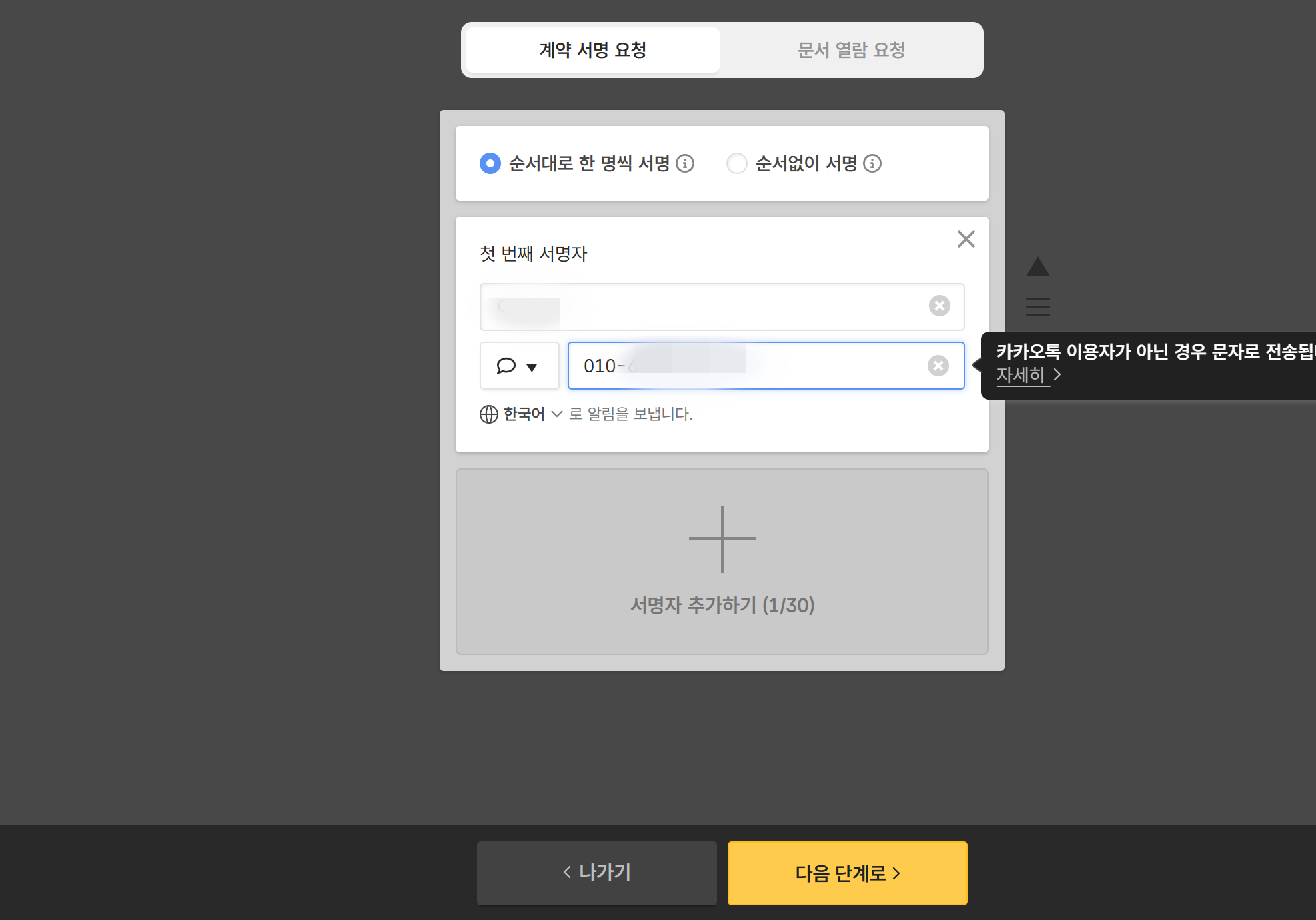Switch to 계약 서명 요청 tab
This screenshot has width=1316, height=920.
click(x=592, y=50)
